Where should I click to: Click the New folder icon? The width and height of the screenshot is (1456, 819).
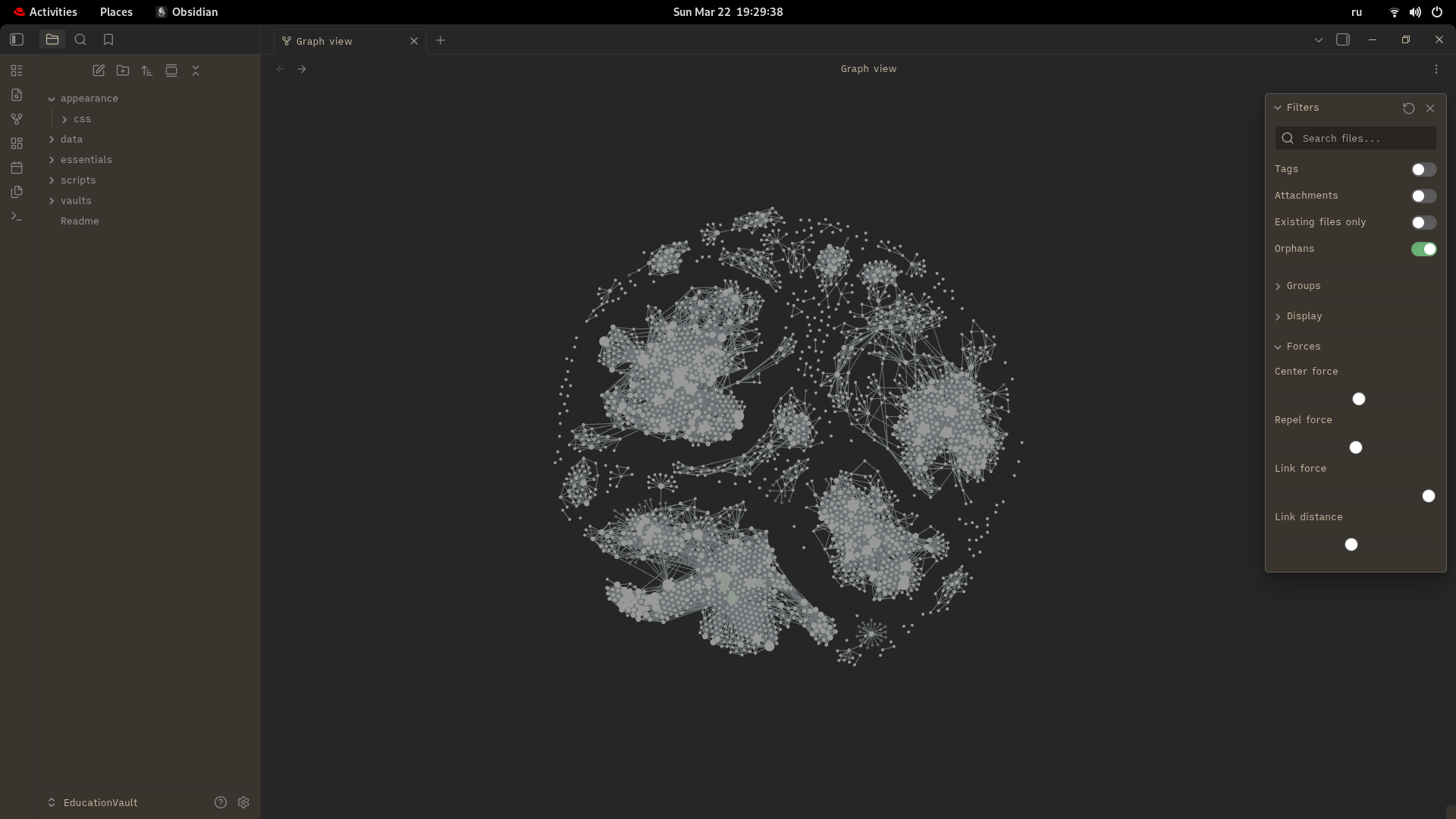[123, 71]
